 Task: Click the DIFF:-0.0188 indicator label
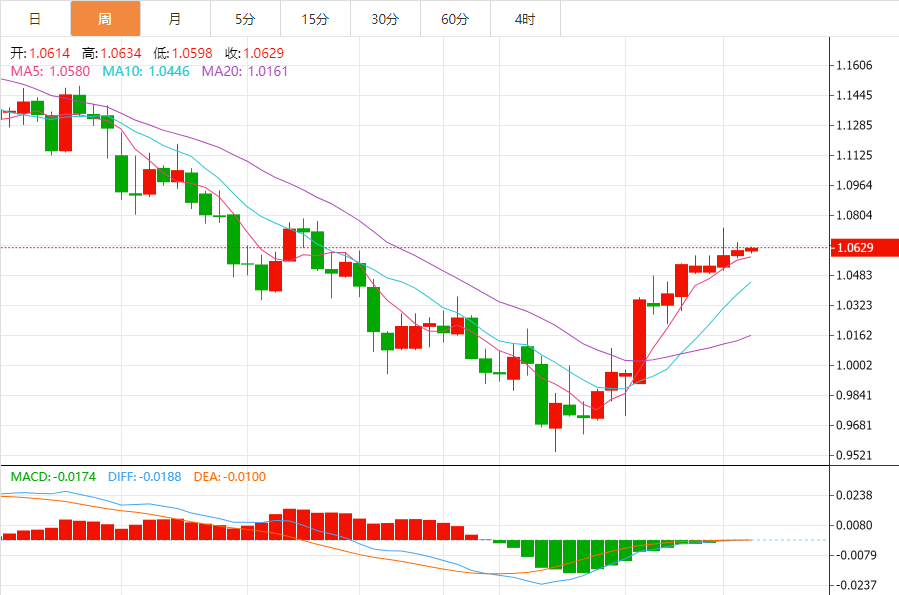click(x=144, y=477)
